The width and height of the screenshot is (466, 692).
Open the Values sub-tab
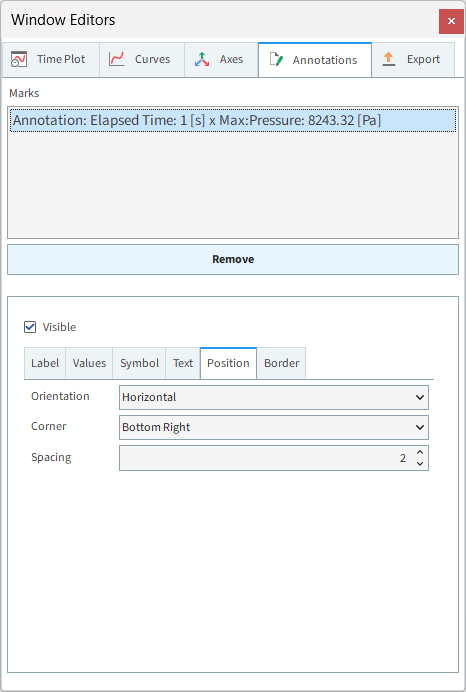tap(89, 363)
